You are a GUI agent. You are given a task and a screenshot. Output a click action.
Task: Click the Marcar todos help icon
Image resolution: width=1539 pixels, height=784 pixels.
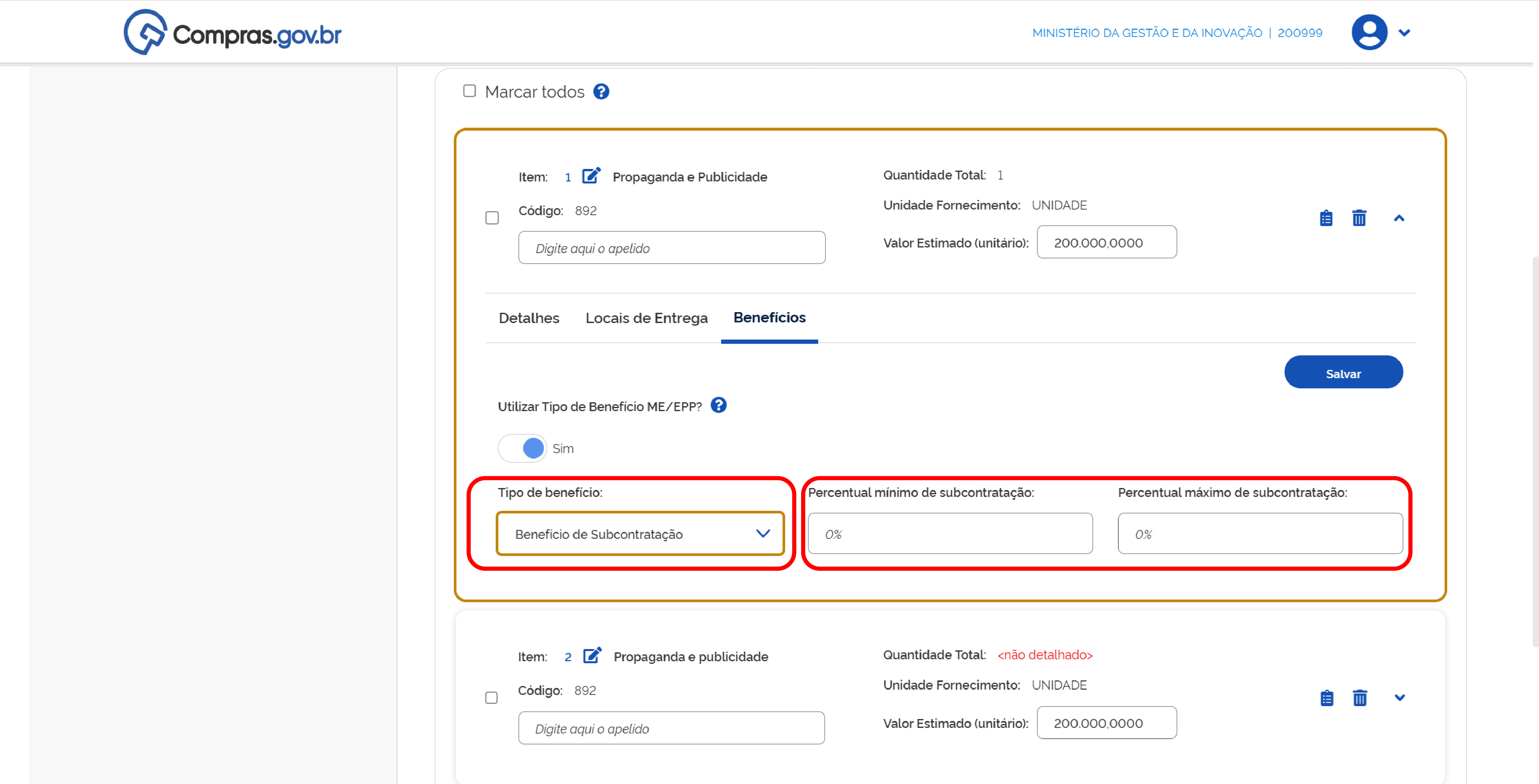pyautogui.click(x=601, y=91)
